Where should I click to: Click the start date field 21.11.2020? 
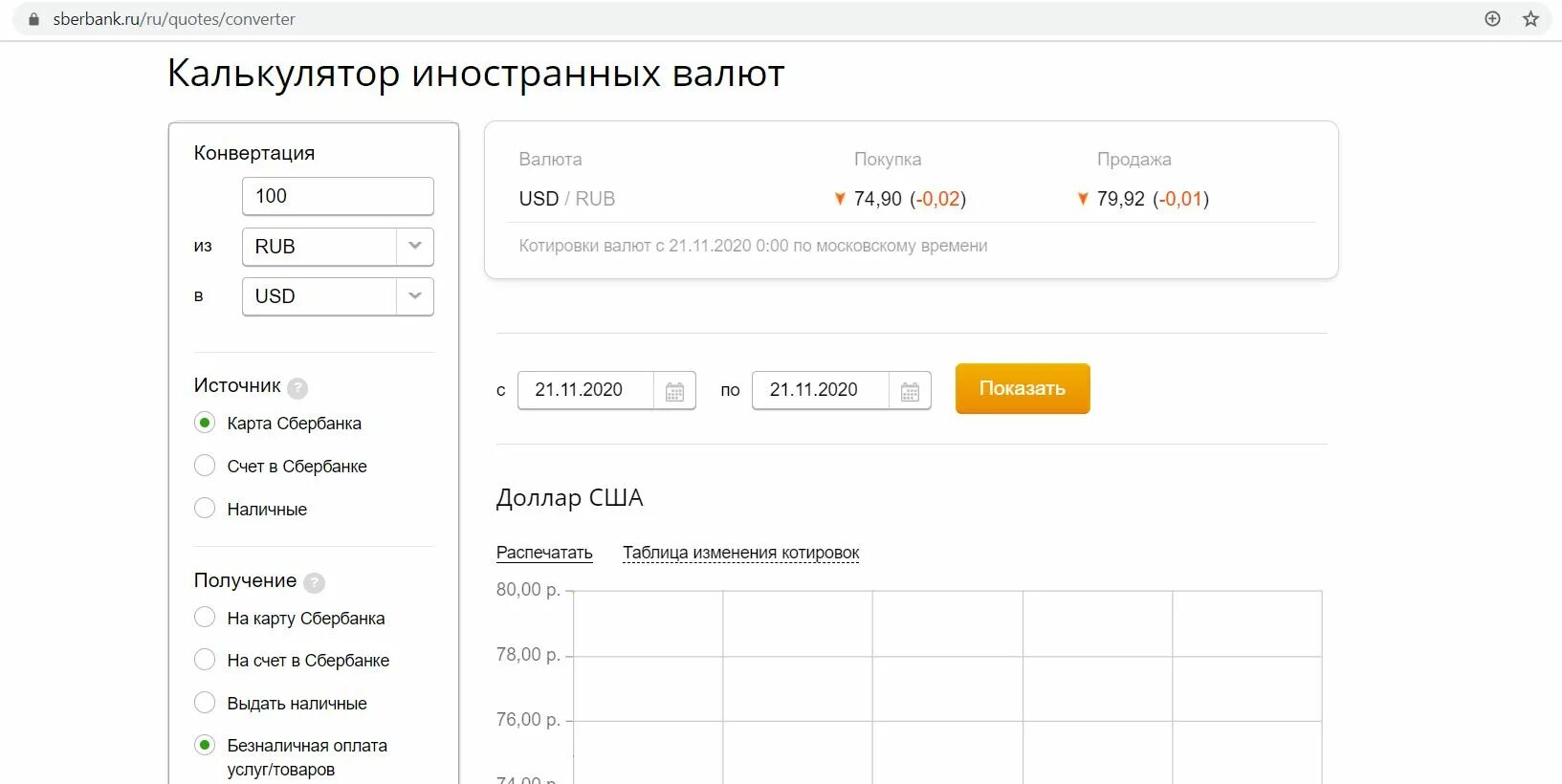tap(584, 390)
